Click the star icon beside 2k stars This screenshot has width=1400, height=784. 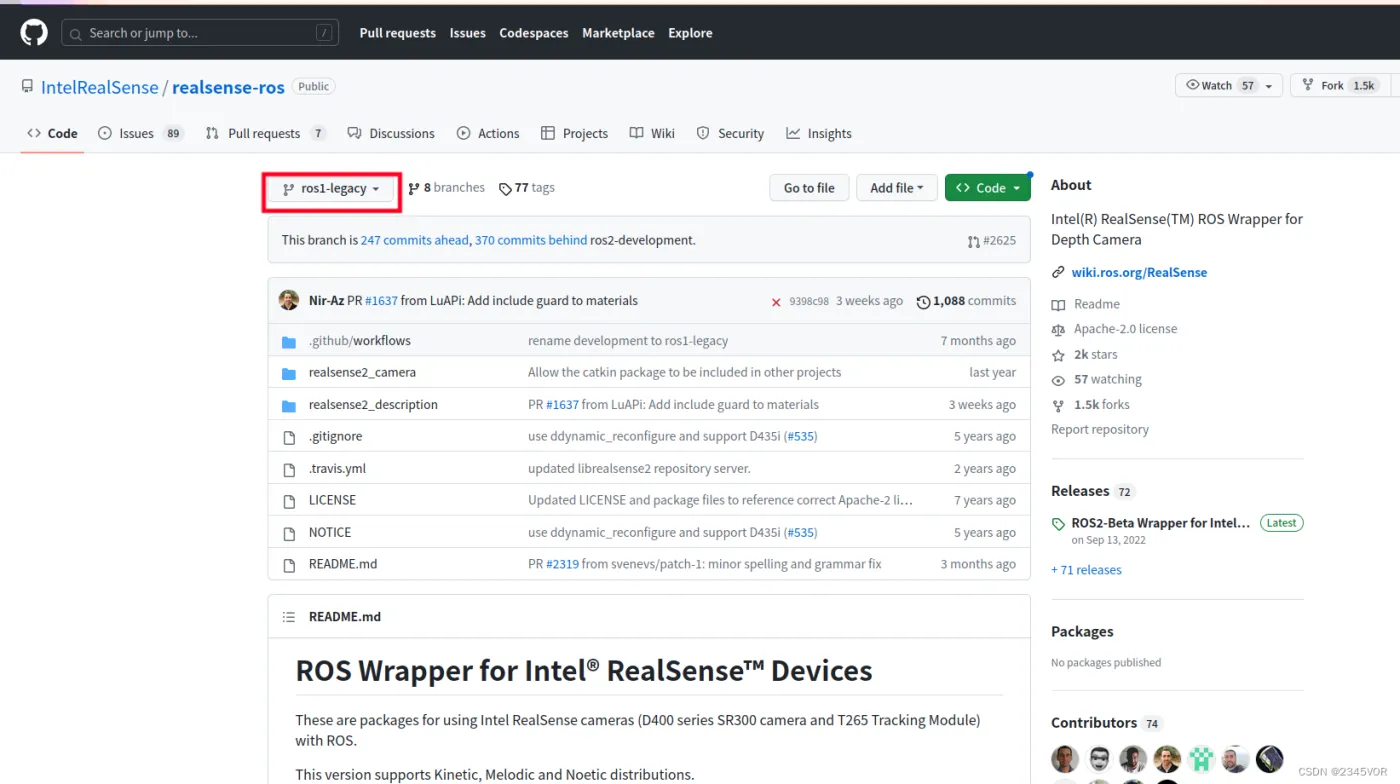coord(1058,355)
